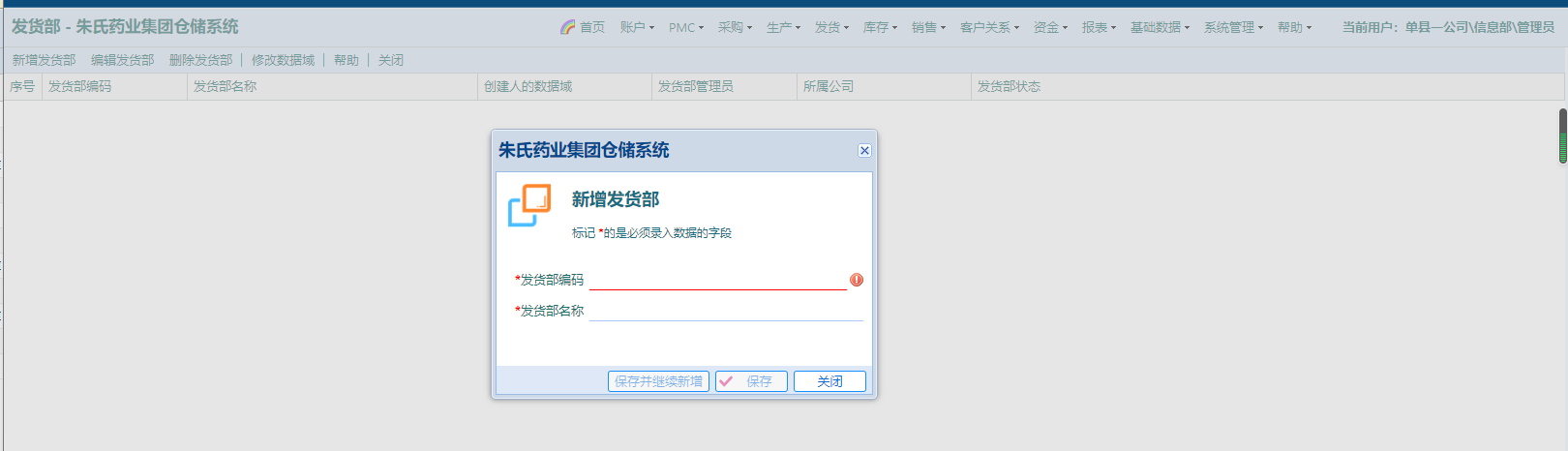
Task: Close the dialog with X button
Action: tap(864, 150)
